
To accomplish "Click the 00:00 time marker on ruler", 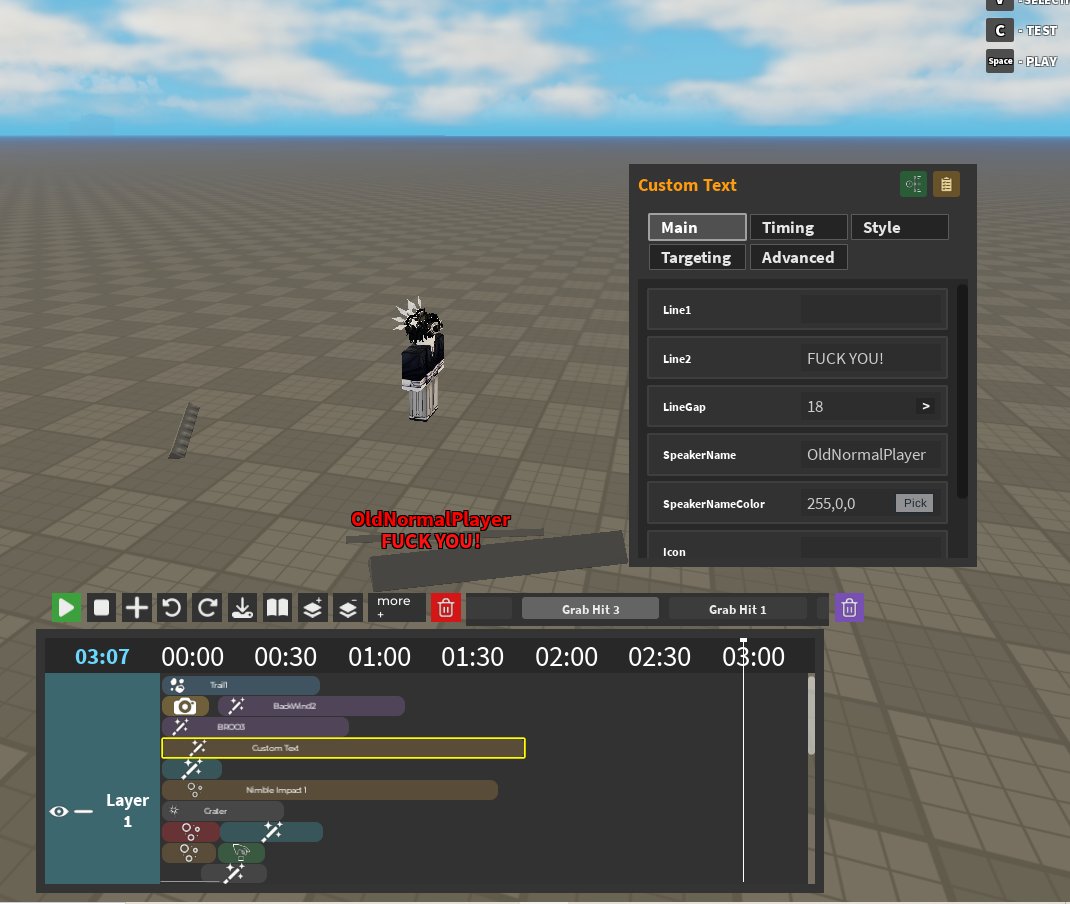I will coord(192,656).
